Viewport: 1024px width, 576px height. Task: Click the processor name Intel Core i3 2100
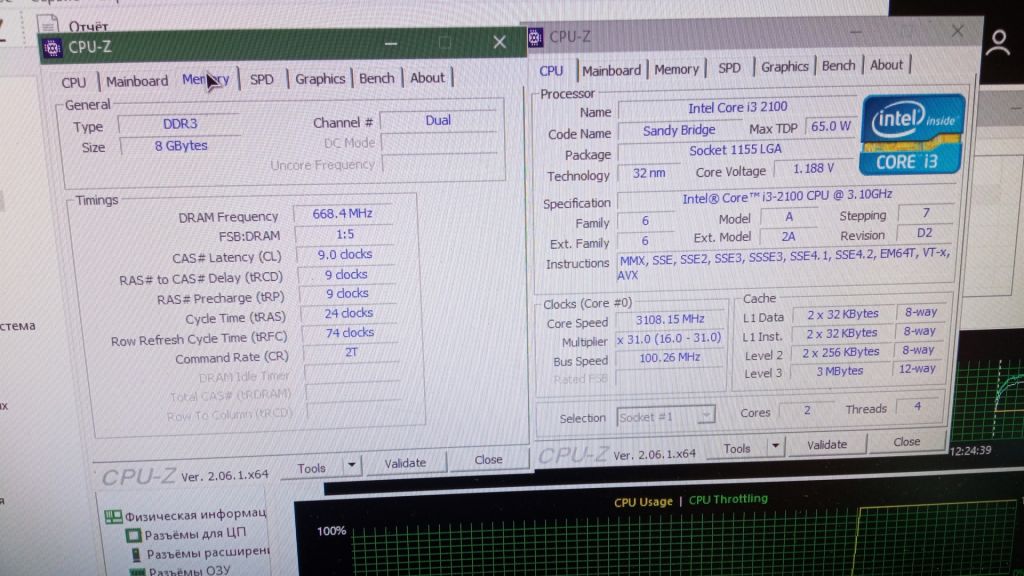(x=737, y=107)
